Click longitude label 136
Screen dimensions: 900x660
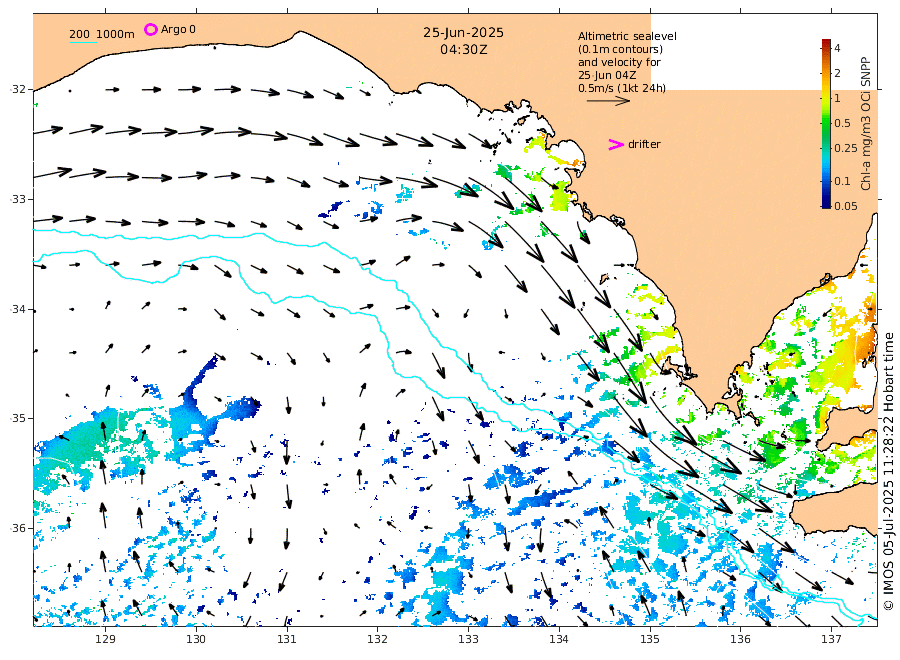coord(740,639)
